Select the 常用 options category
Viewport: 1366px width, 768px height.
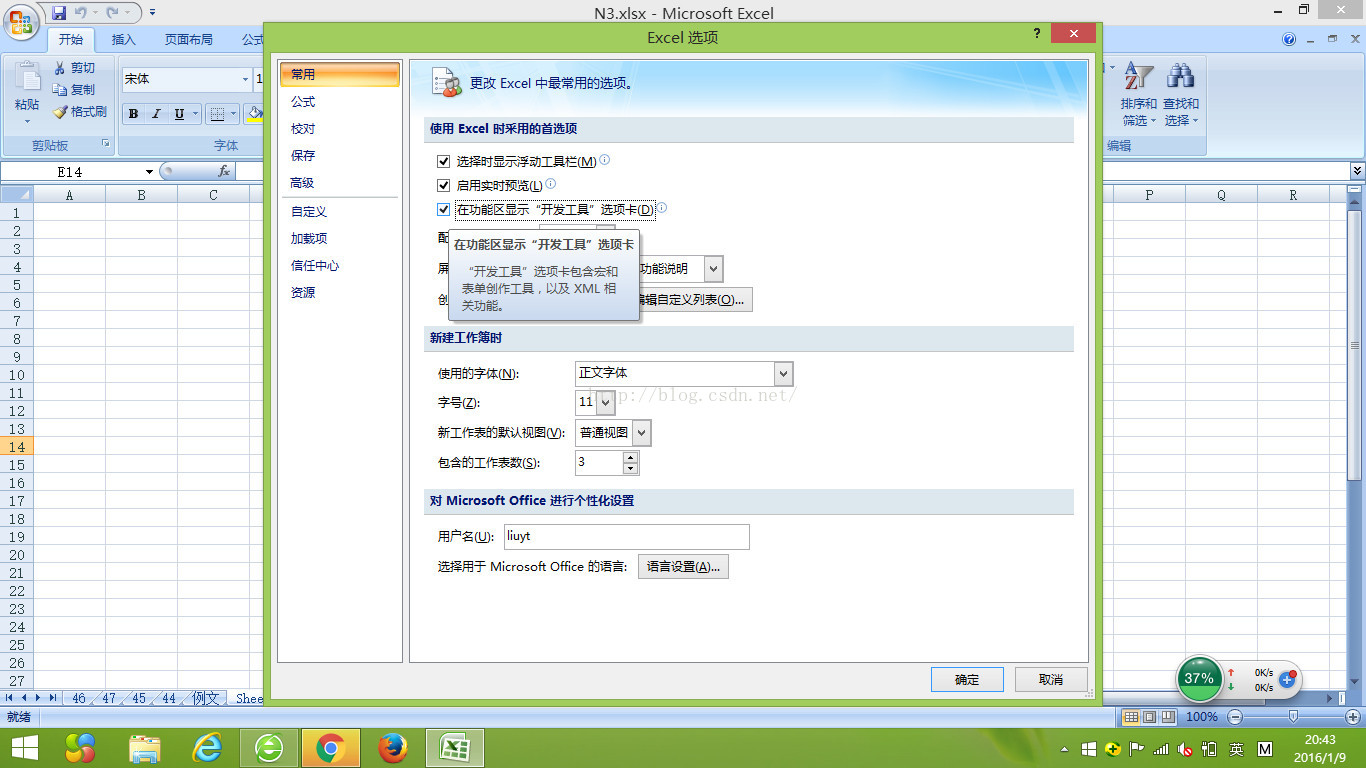[340, 74]
